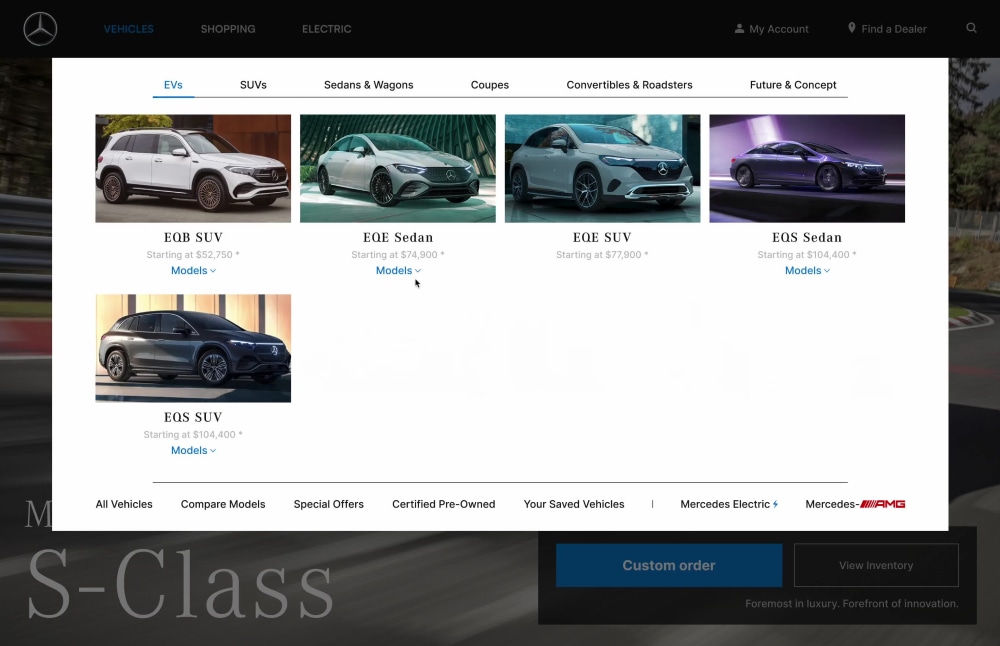Open the EQS SUV car image
The image size is (1000, 646).
point(193,348)
